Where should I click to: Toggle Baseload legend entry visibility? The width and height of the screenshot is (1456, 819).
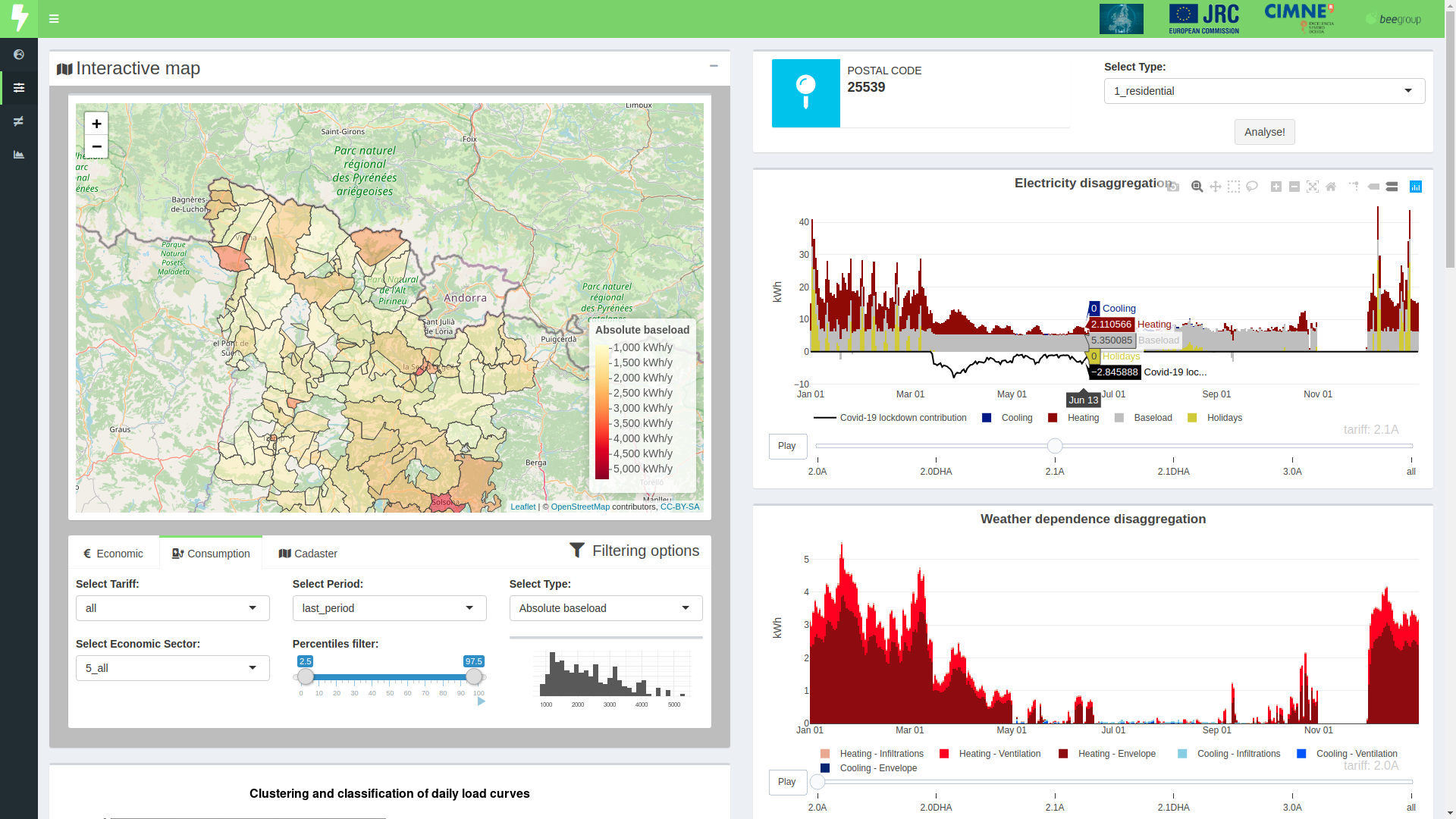point(1144,418)
